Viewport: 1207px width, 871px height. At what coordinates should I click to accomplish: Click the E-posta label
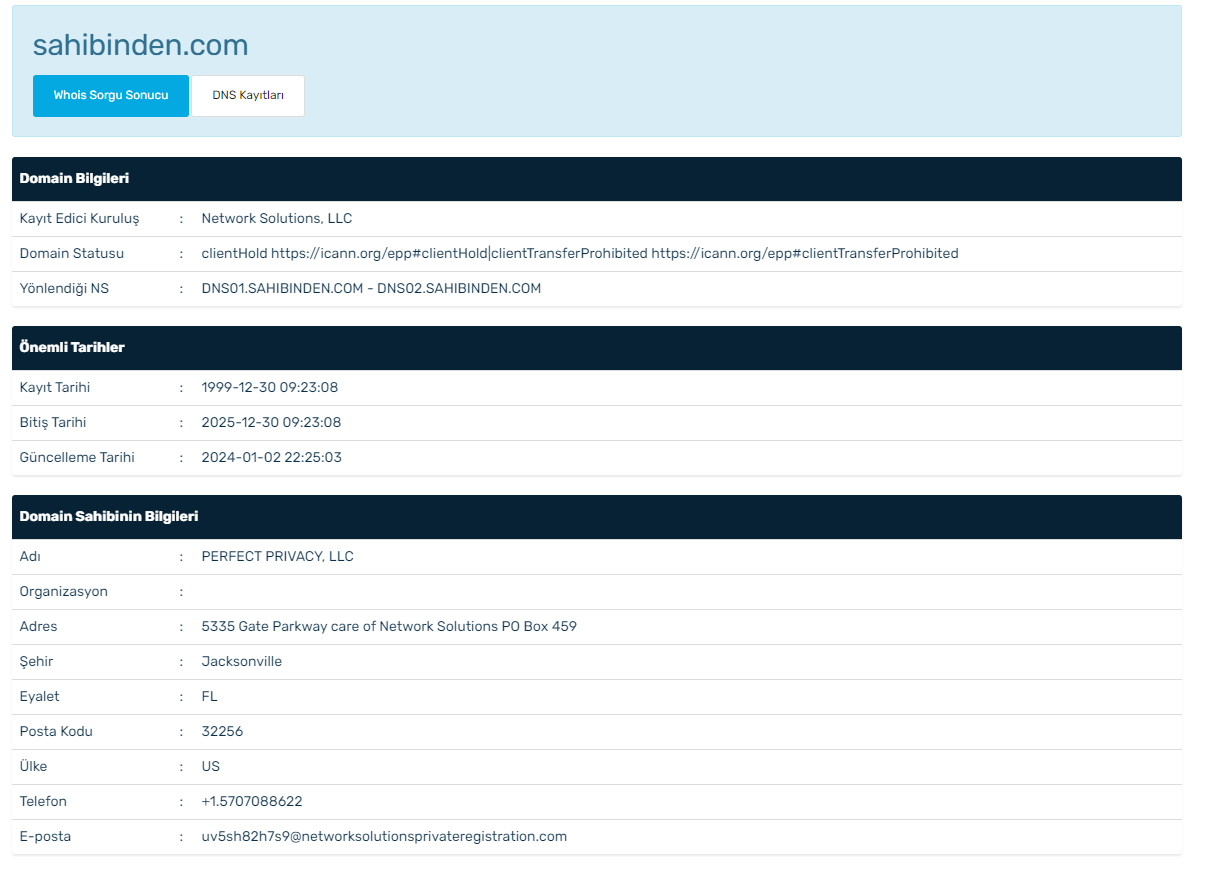pos(46,836)
